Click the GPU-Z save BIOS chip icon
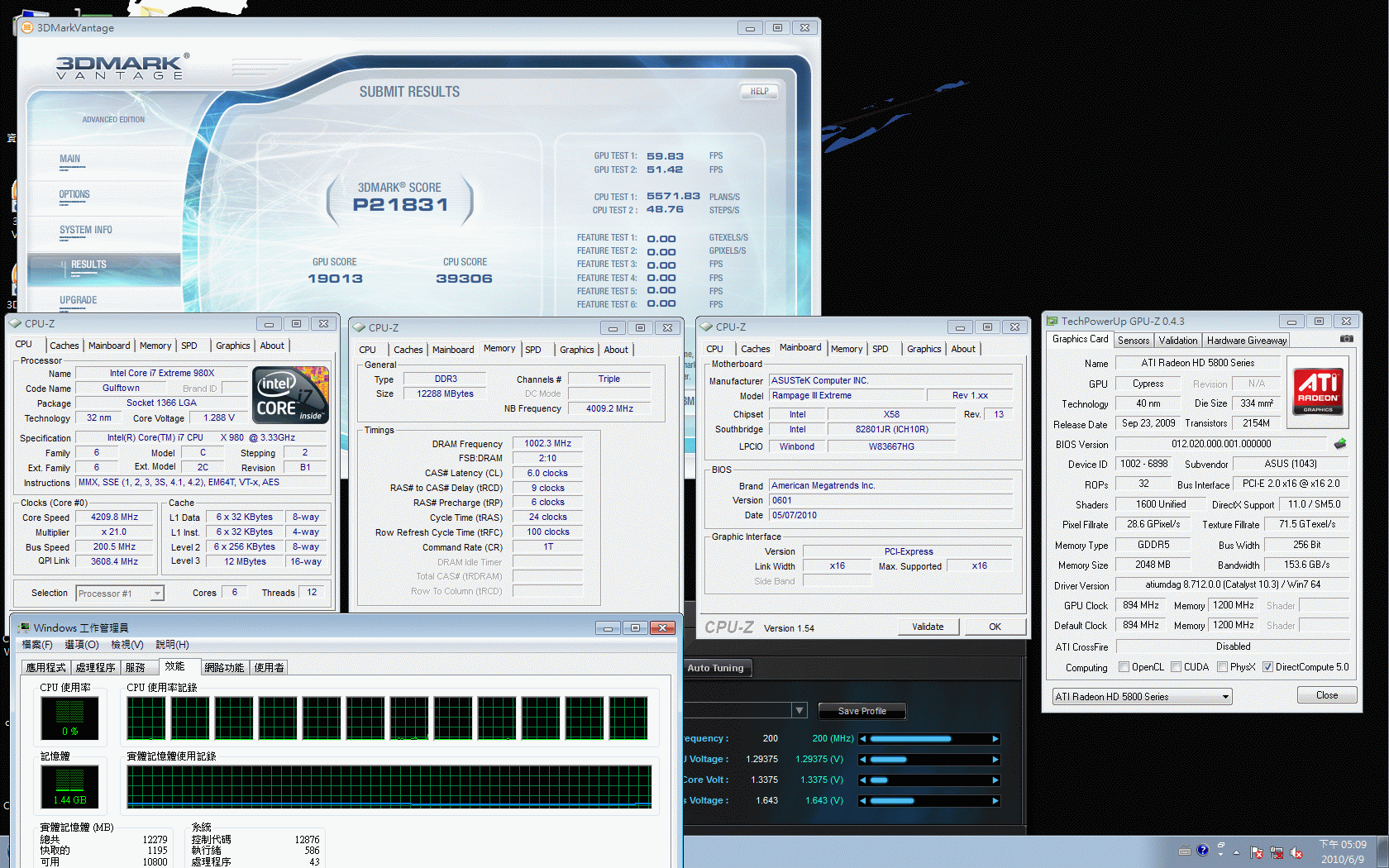Image resolution: width=1389 pixels, height=868 pixels. point(1340,444)
